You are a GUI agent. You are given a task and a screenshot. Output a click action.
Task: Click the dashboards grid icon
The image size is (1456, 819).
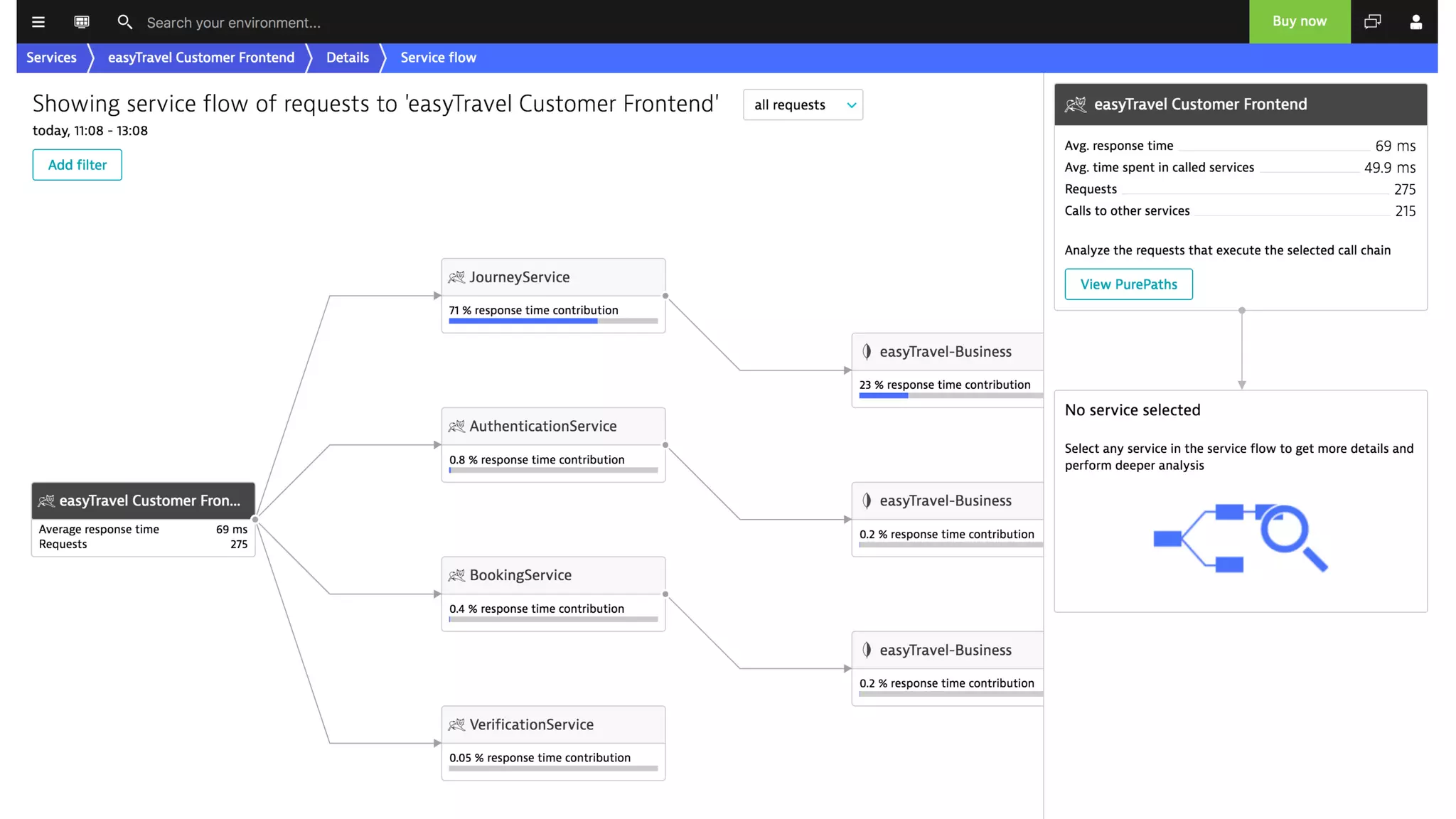coord(82,22)
